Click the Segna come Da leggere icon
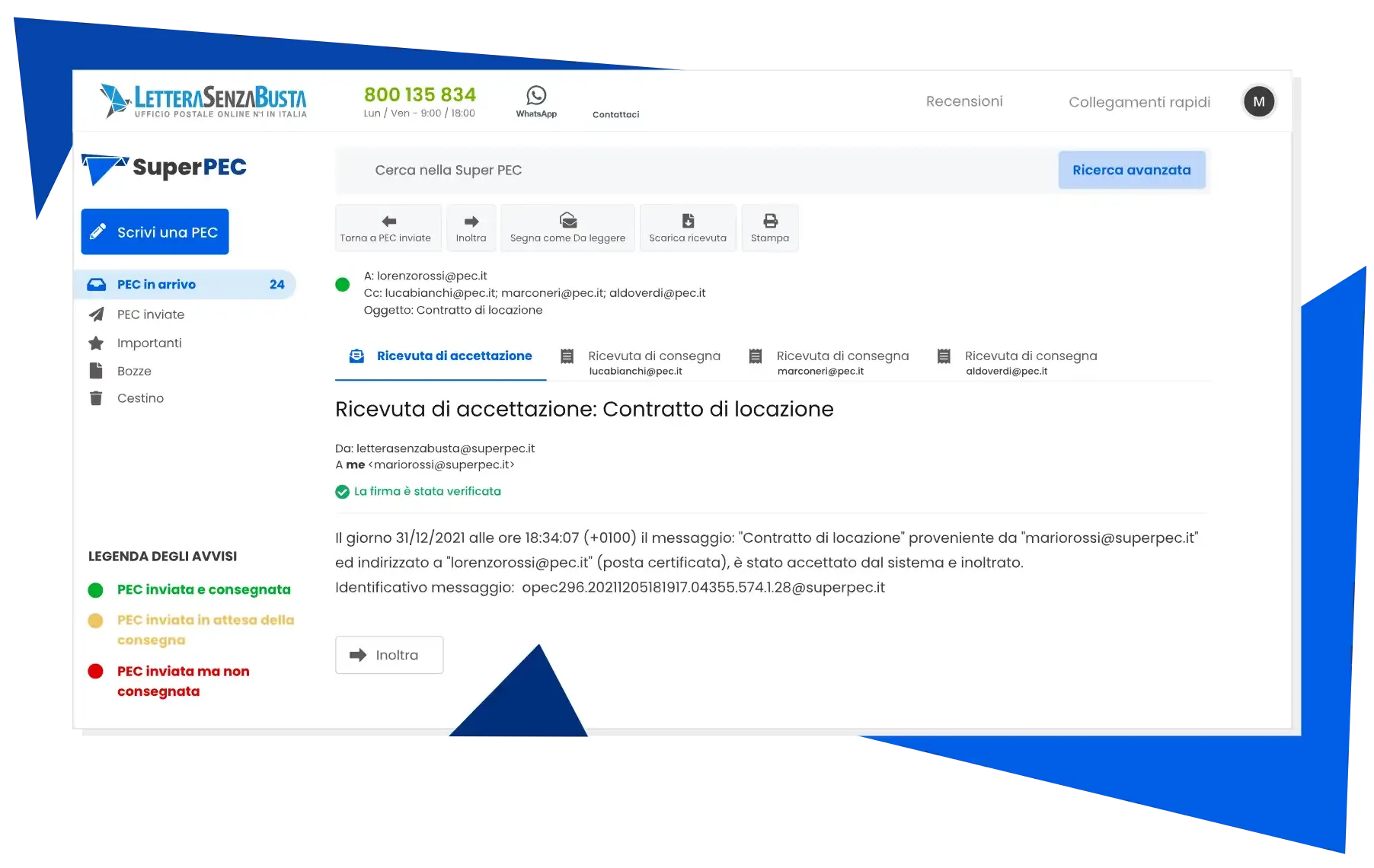This screenshot has width=1374, height=868. coord(567,221)
